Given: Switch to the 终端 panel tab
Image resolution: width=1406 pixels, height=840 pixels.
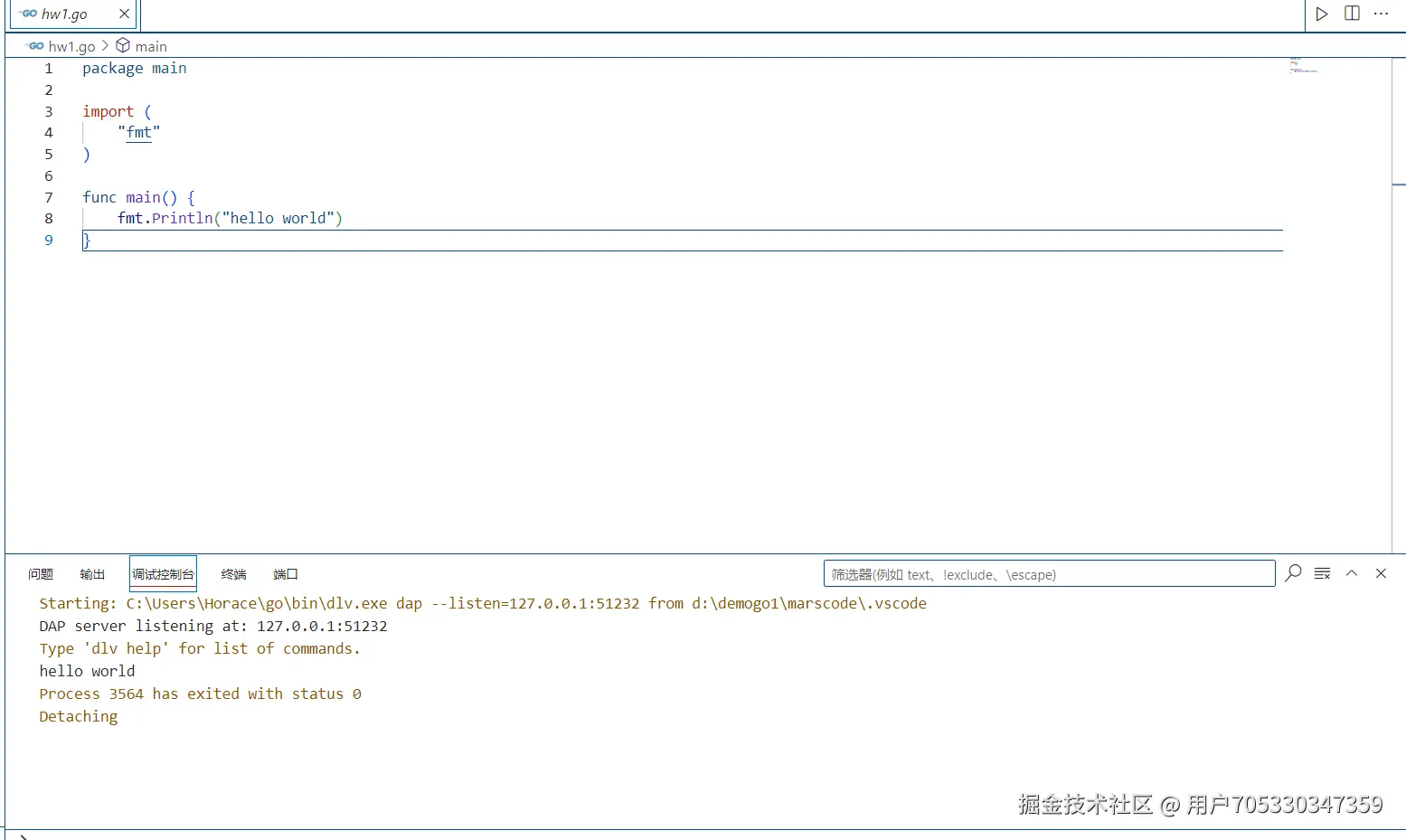Looking at the screenshot, I should [x=232, y=573].
